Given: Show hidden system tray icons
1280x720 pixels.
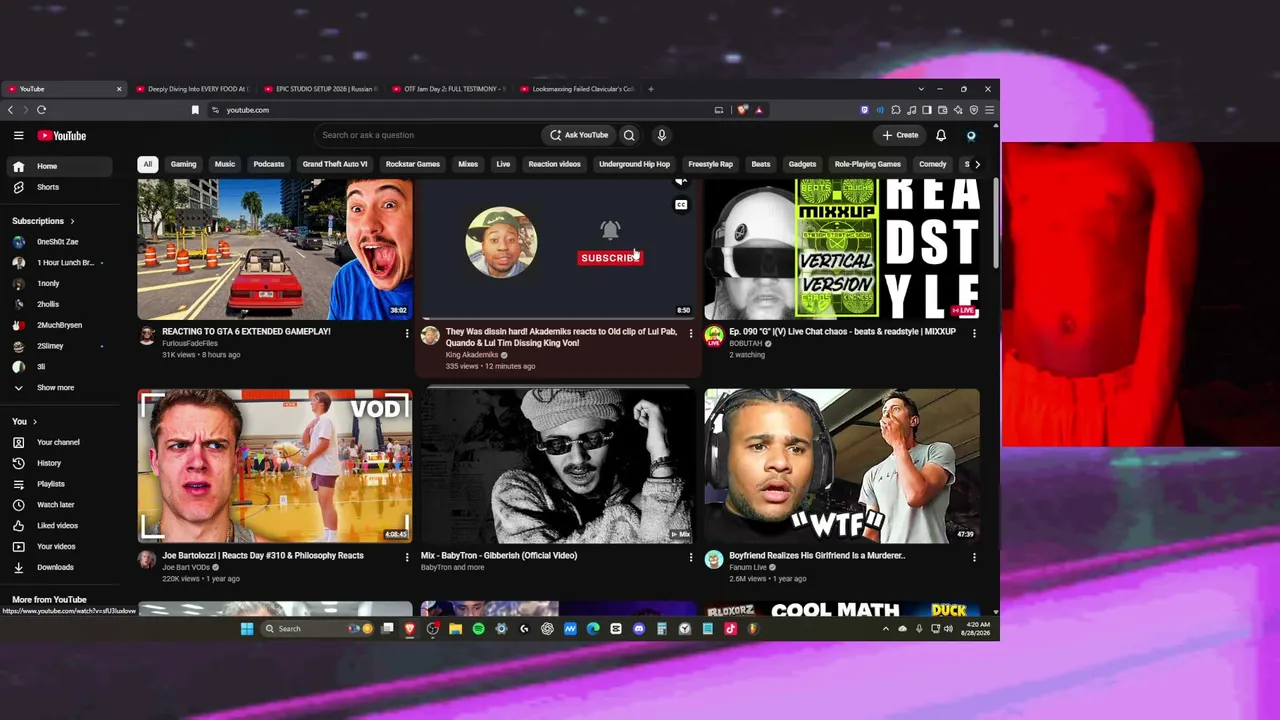Looking at the screenshot, I should click(x=885, y=629).
